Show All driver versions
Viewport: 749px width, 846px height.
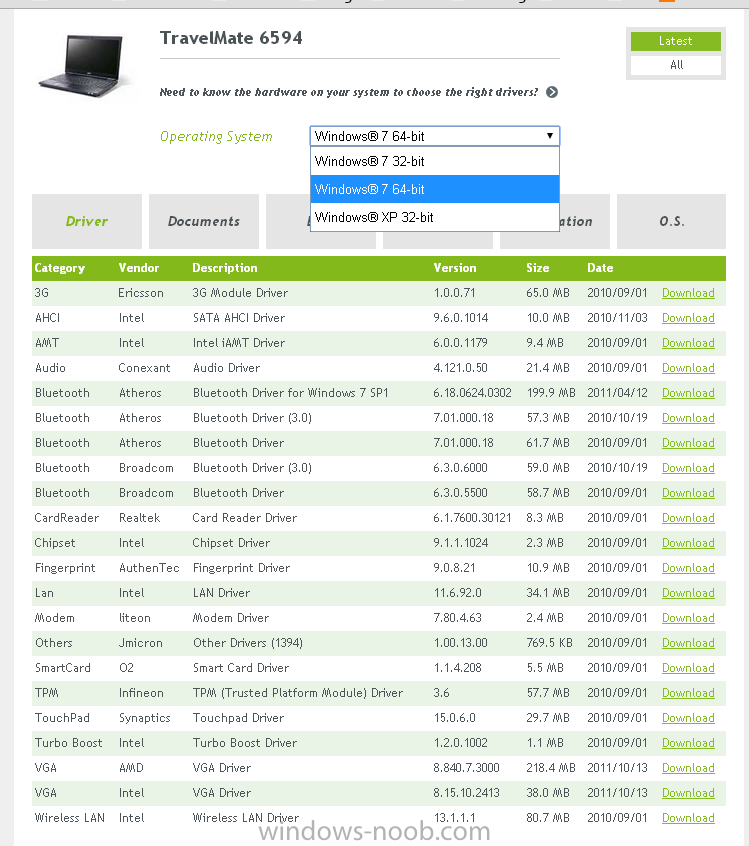coord(676,65)
